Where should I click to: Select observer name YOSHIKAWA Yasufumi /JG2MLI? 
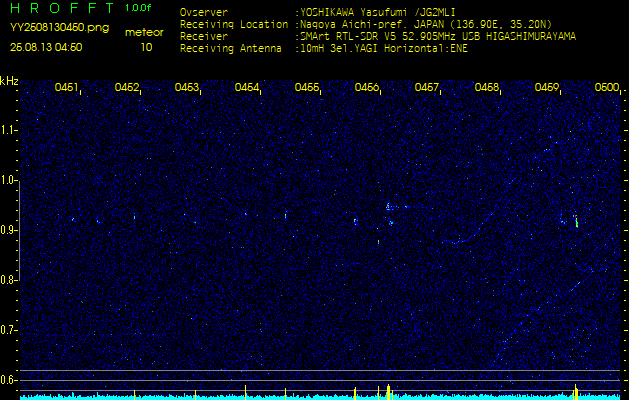(378, 12)
